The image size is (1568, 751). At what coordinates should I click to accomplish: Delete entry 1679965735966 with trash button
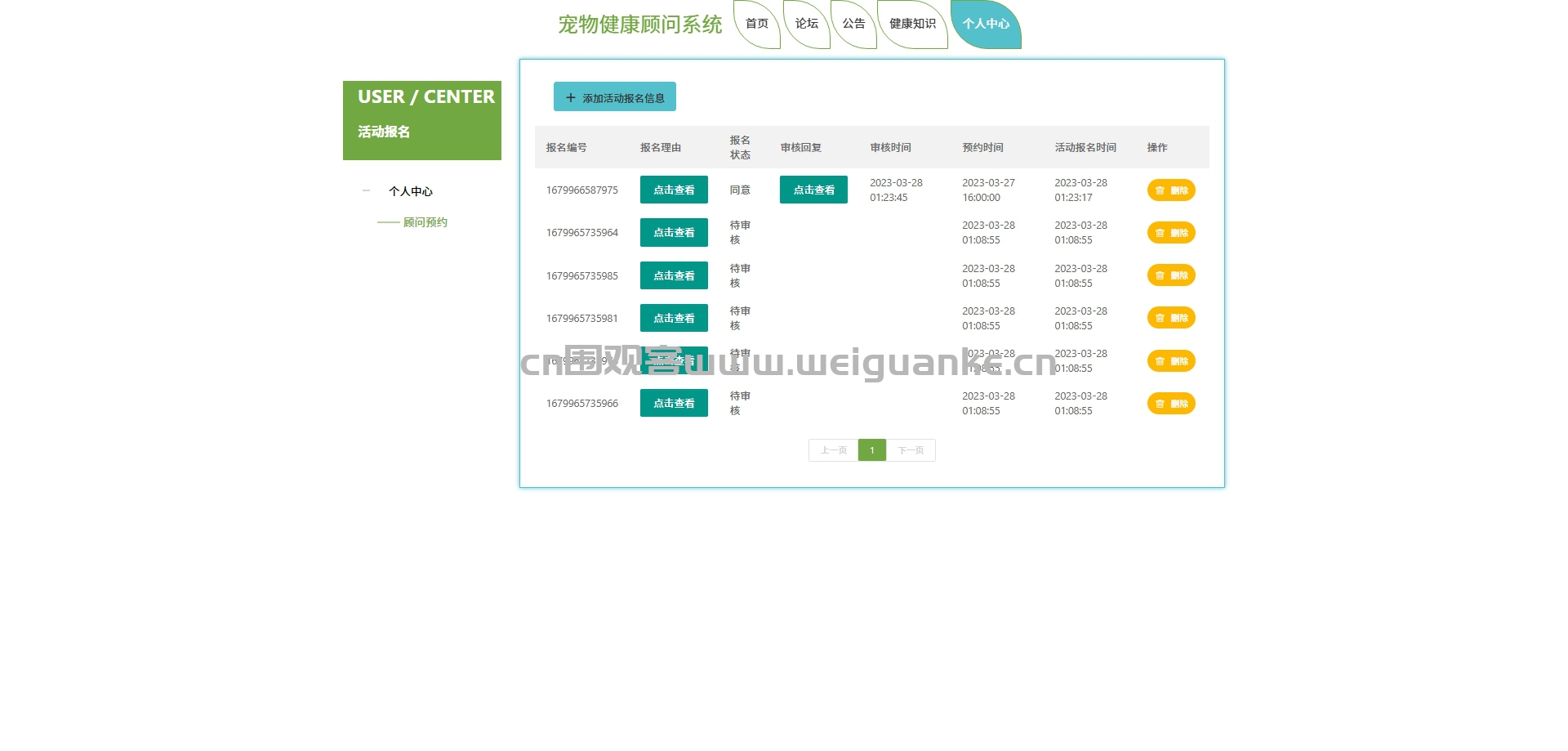(1171, 404)
